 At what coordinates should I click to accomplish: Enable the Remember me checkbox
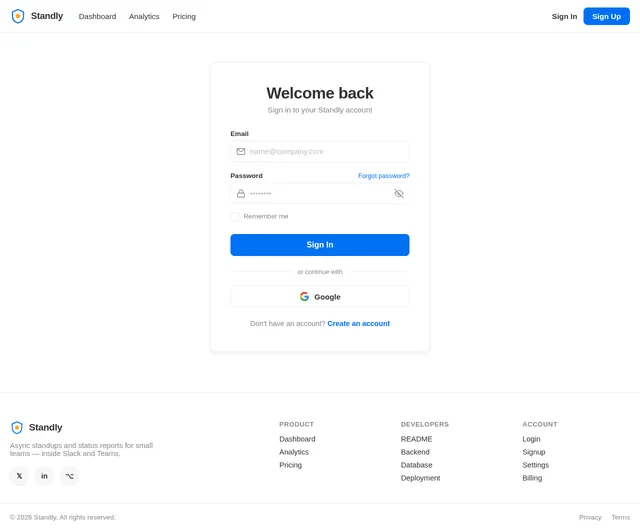[235, 216]
